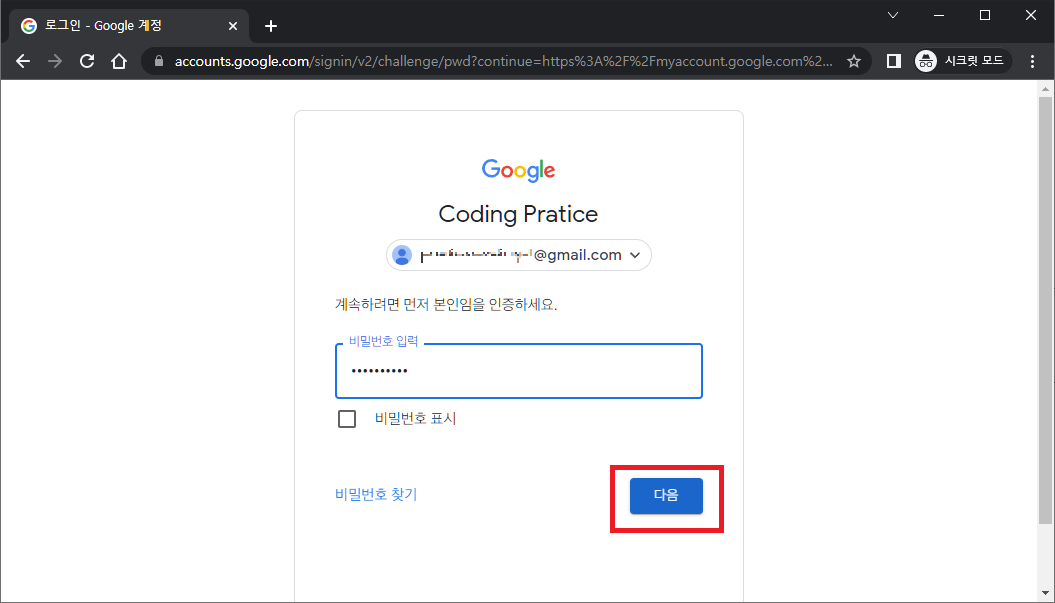1055x603 pixels.
Task: Maximize the Chrome window
Action: (x=985, y=15)
